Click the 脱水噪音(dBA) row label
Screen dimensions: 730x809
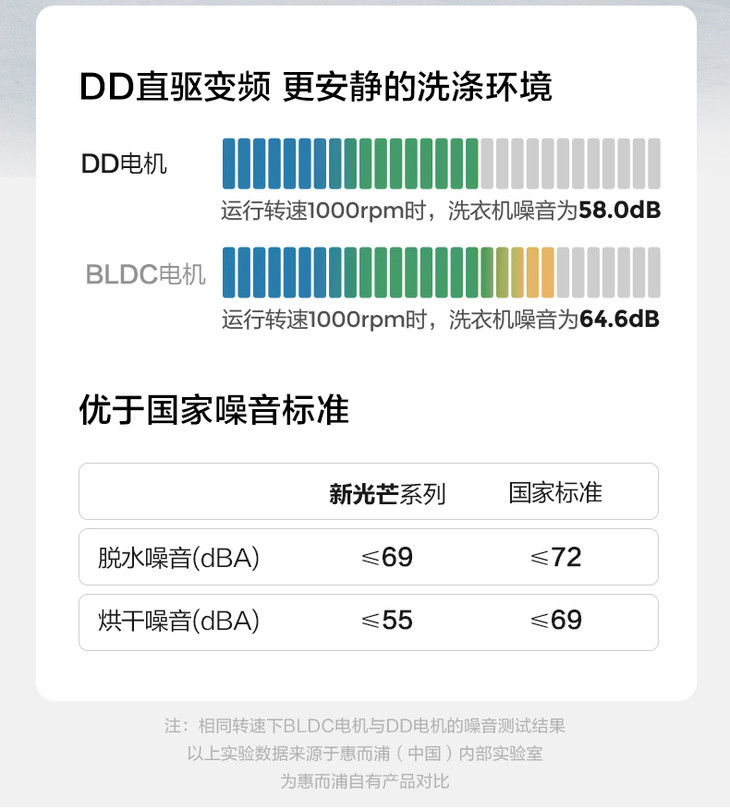click(x=179, y=558)
